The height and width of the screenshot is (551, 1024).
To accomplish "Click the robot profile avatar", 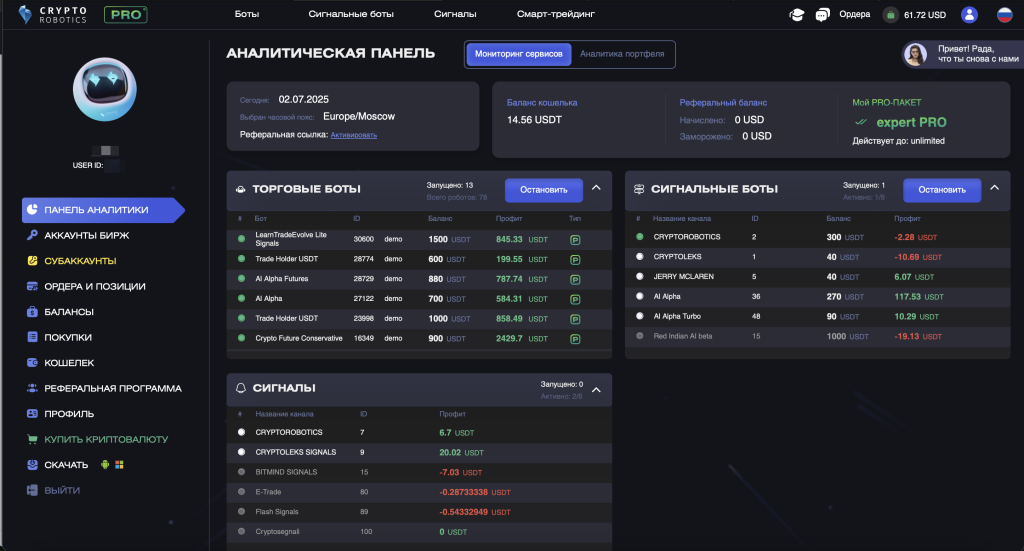I will 104,89.
